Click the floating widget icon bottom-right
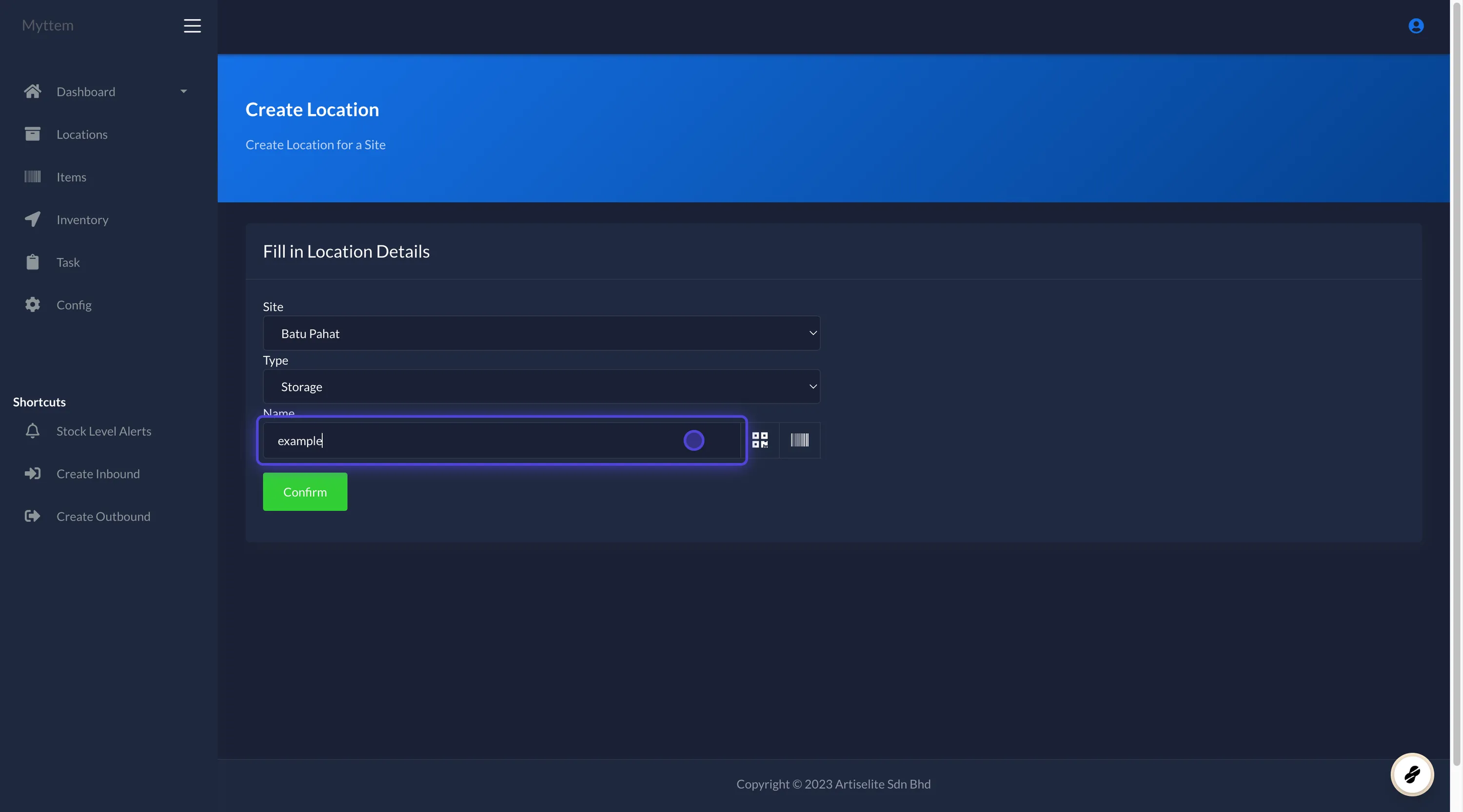The height and width of the screenshot is (812, 1463). tap(1412, 774)
